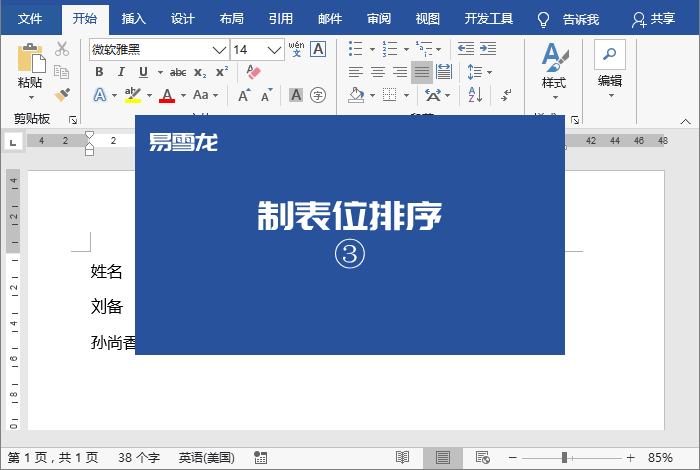The width and height of the screenshot is (700, 470).
Task: Click the tab stop selector
Action: (13, 142)
